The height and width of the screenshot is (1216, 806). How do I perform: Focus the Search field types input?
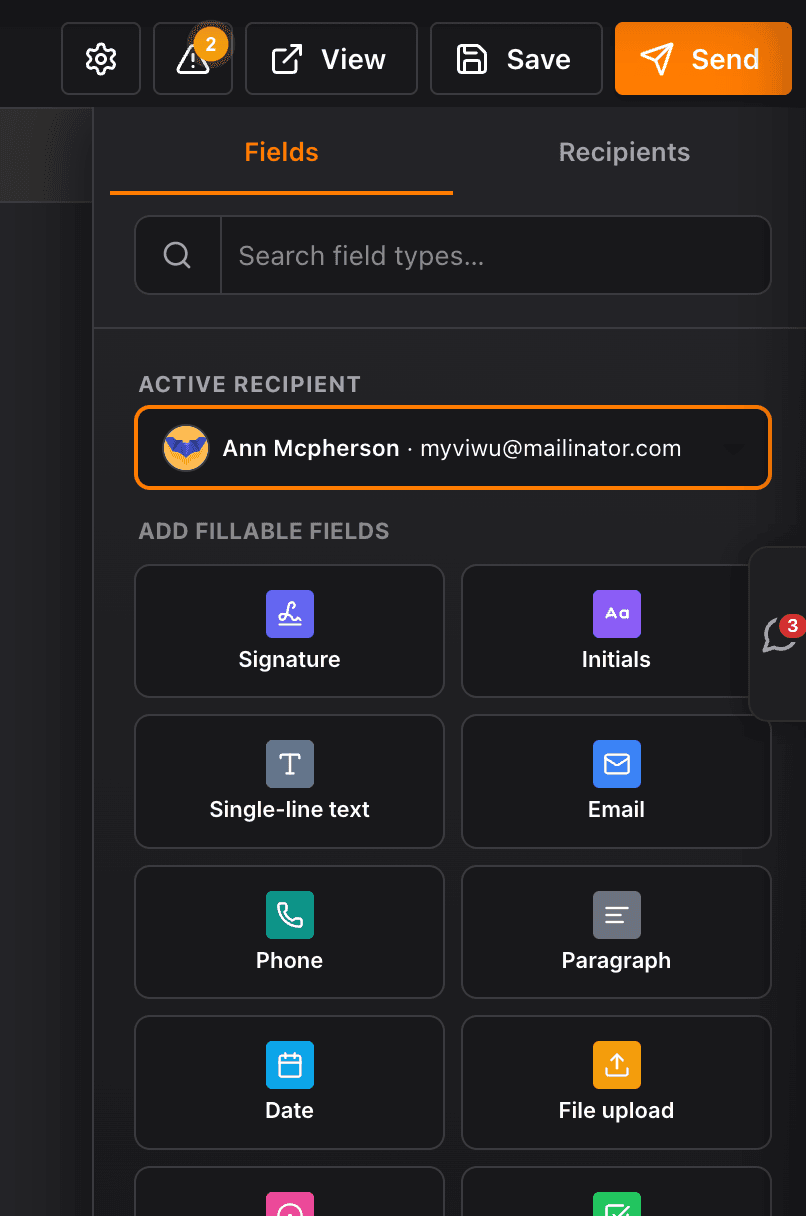[x=495, y=256]
